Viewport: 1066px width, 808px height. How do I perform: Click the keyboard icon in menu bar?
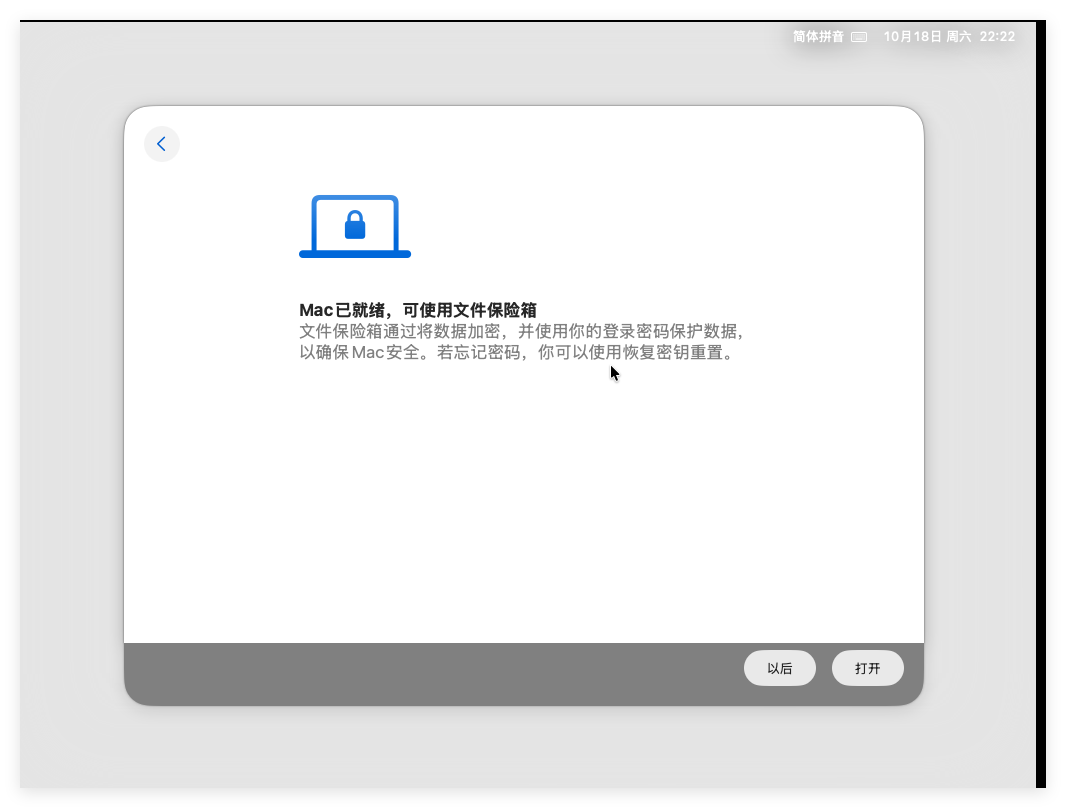[x=859, y=37]
